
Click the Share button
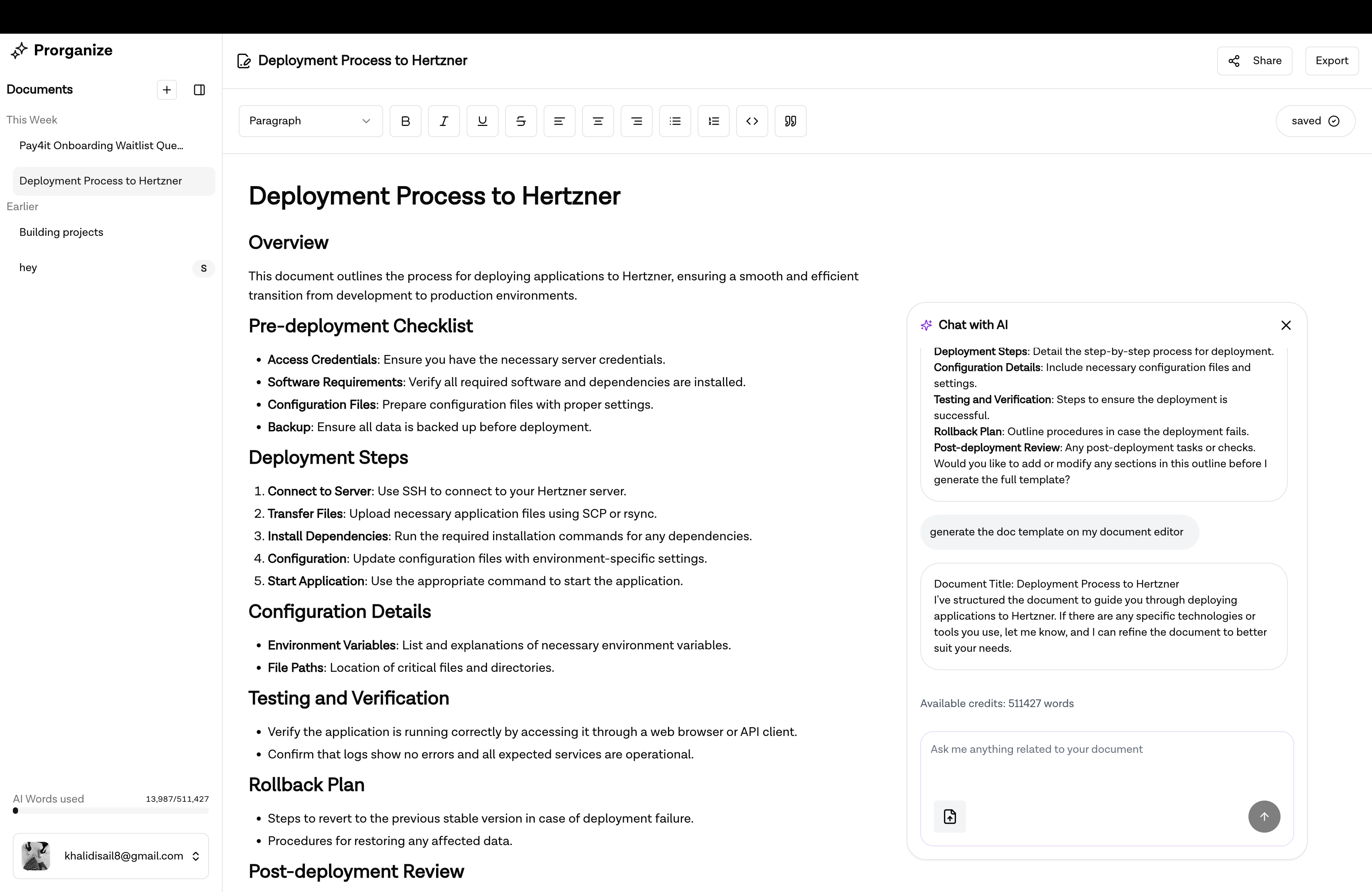tap(1254, 61)
